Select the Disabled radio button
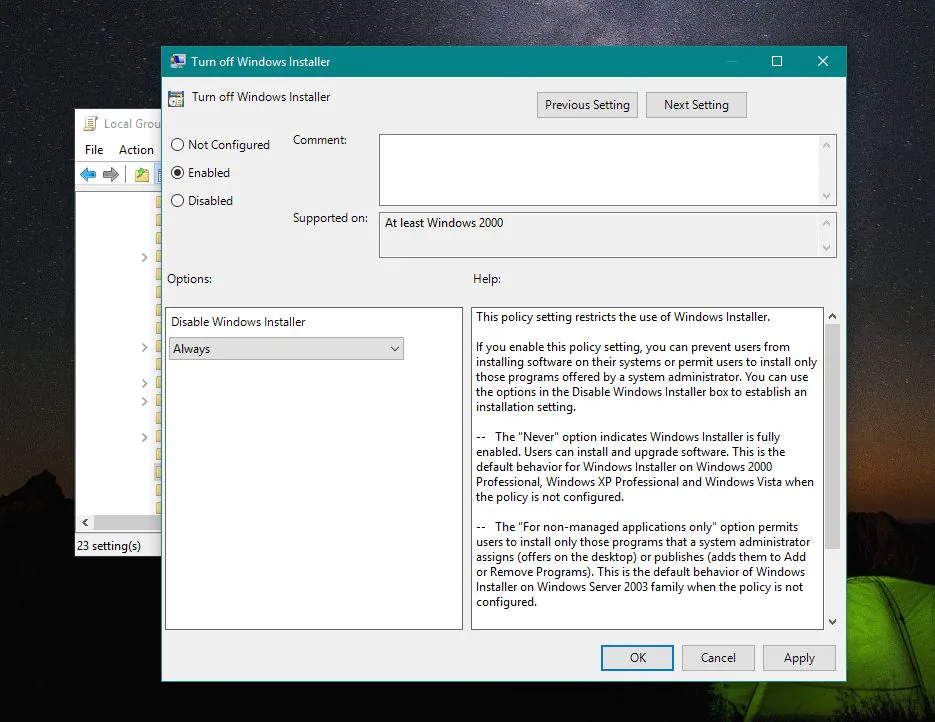This screenshot has height=722, width=935. coord(177,201)
